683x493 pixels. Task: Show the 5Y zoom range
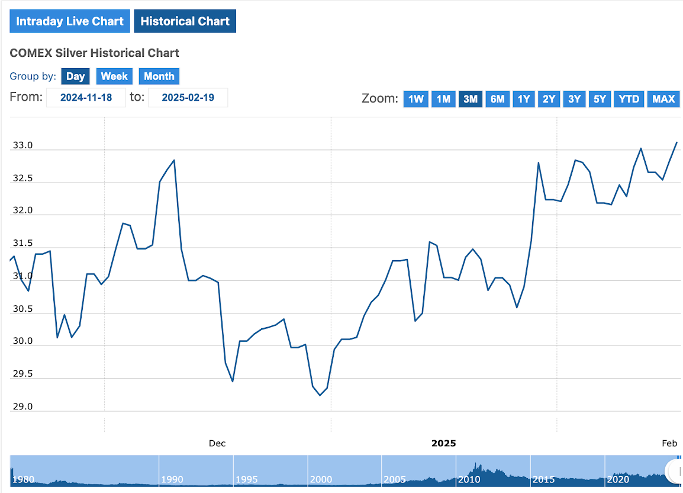[x=599, y=99]
